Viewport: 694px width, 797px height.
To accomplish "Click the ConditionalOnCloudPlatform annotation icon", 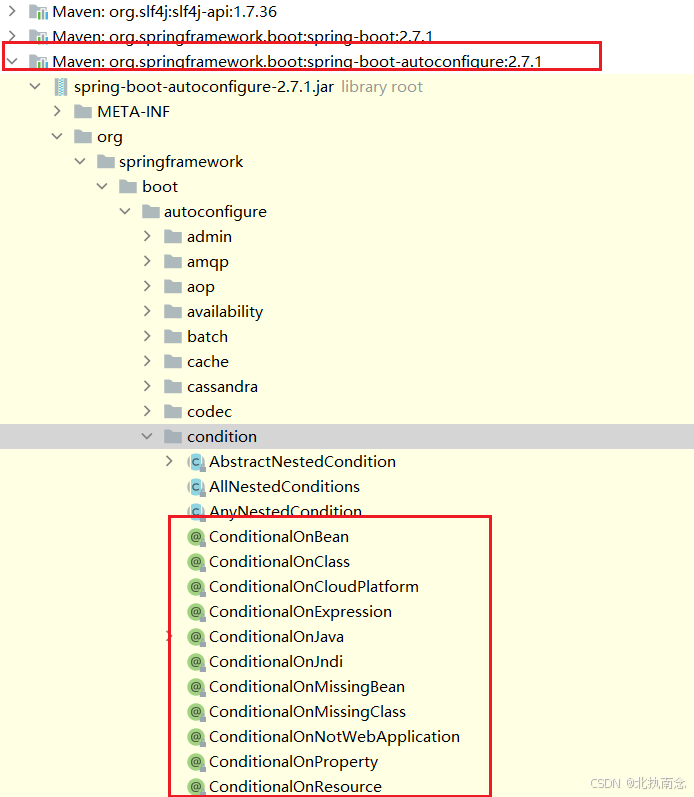I will tap(196, 587).
